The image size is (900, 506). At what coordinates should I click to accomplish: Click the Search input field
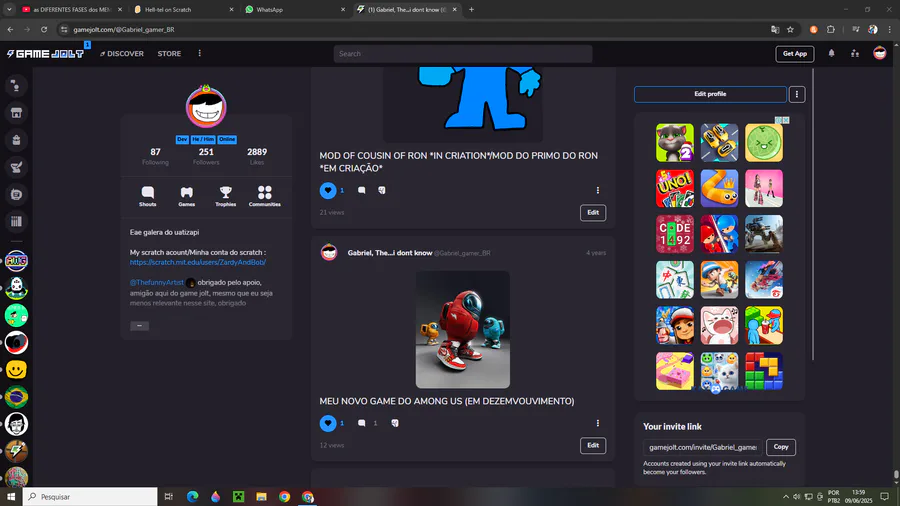463,54
